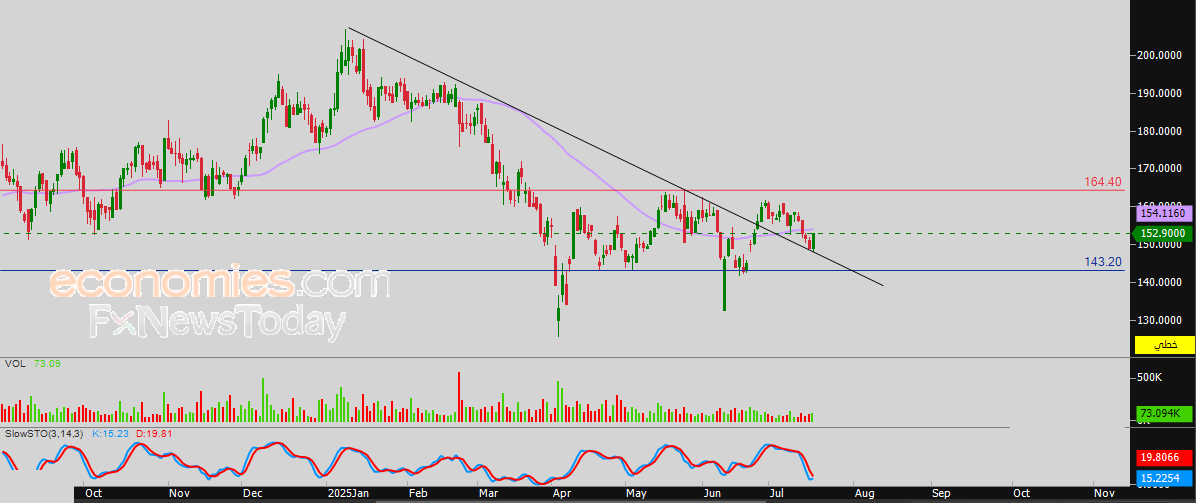Click the Jul label on time axis
The width and height of the screenshot is (1196, 503).
(x=778, y=493)
